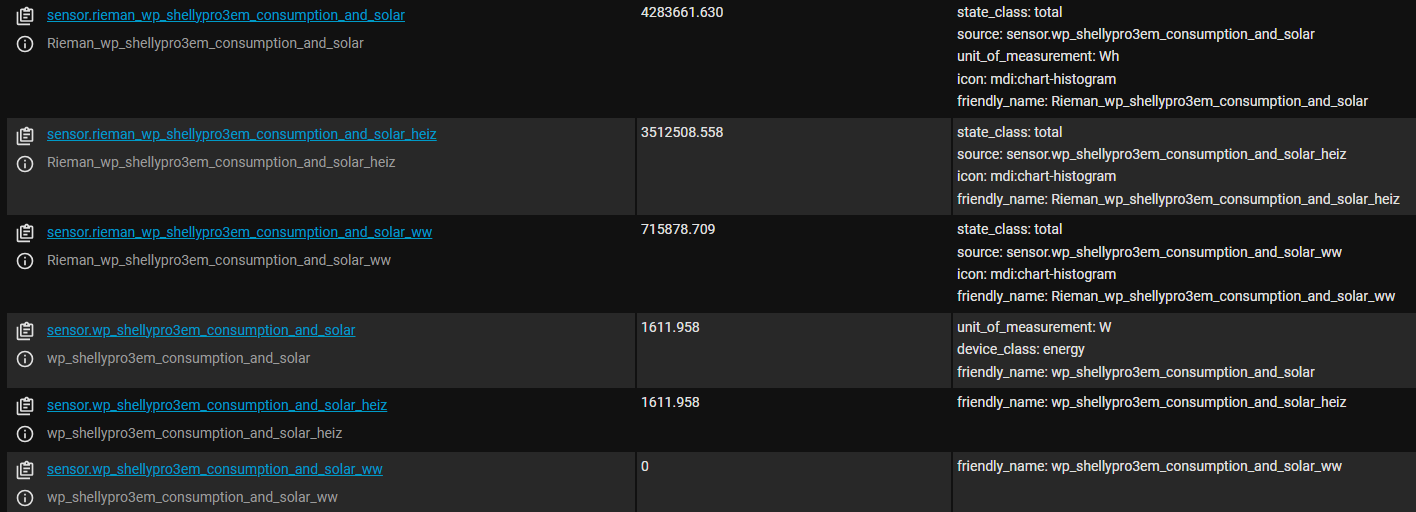The height and width of the screenshot is (512, 1416).
Task: Show more info for Rieman_wp_shellypro3em_consumption_and_solar
Action: 26,44
